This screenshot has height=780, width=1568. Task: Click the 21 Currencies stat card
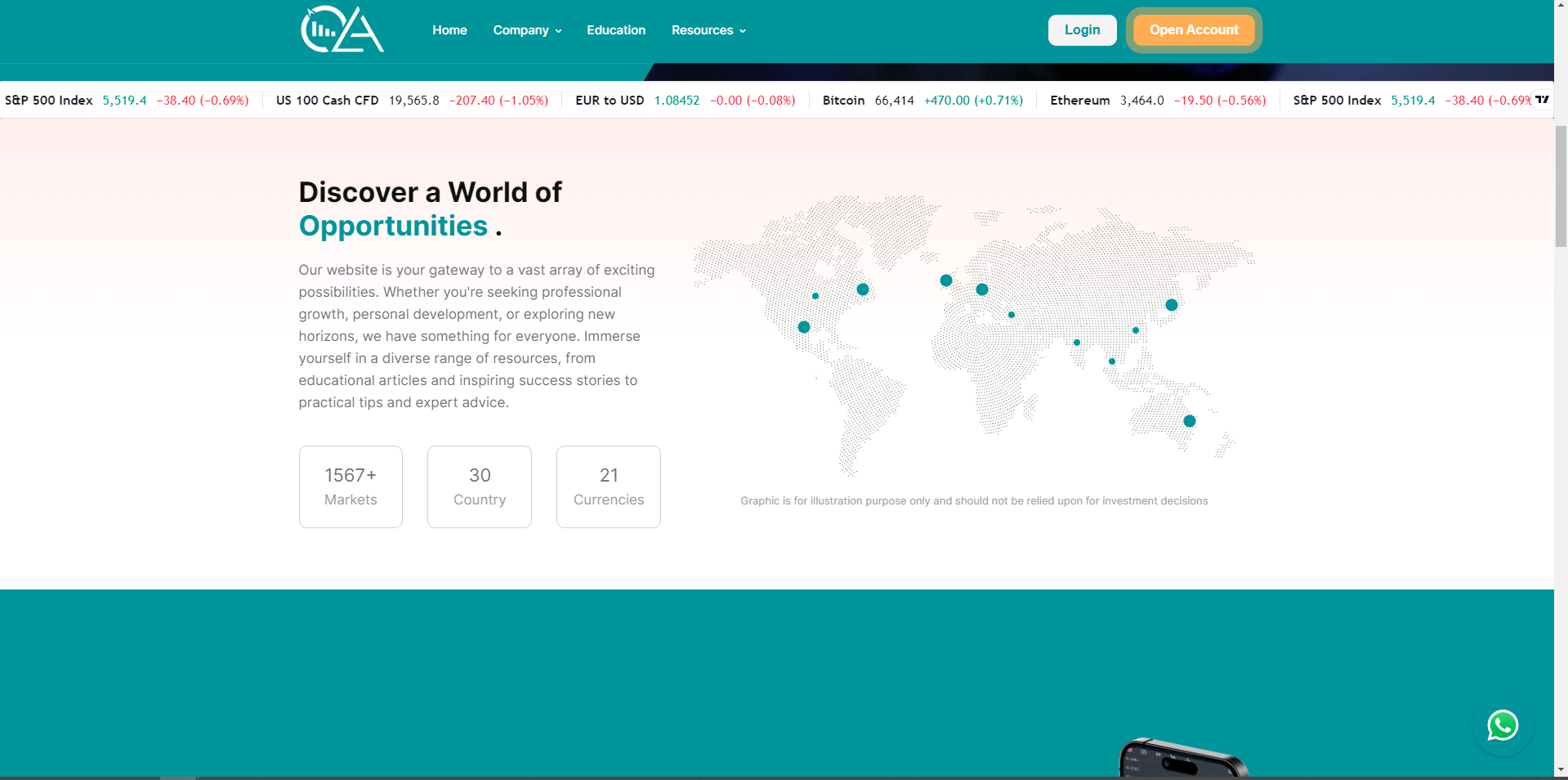pos(609,486)
